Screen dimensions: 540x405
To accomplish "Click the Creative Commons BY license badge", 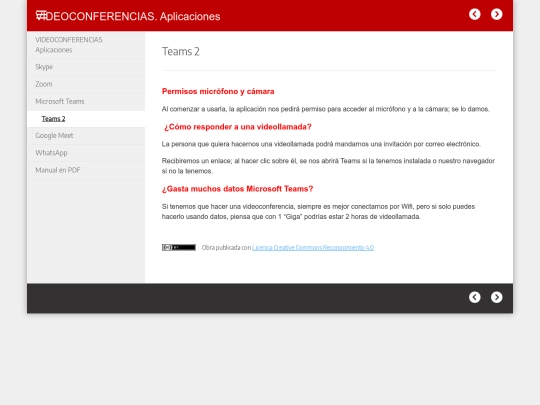I will (179, 247).
